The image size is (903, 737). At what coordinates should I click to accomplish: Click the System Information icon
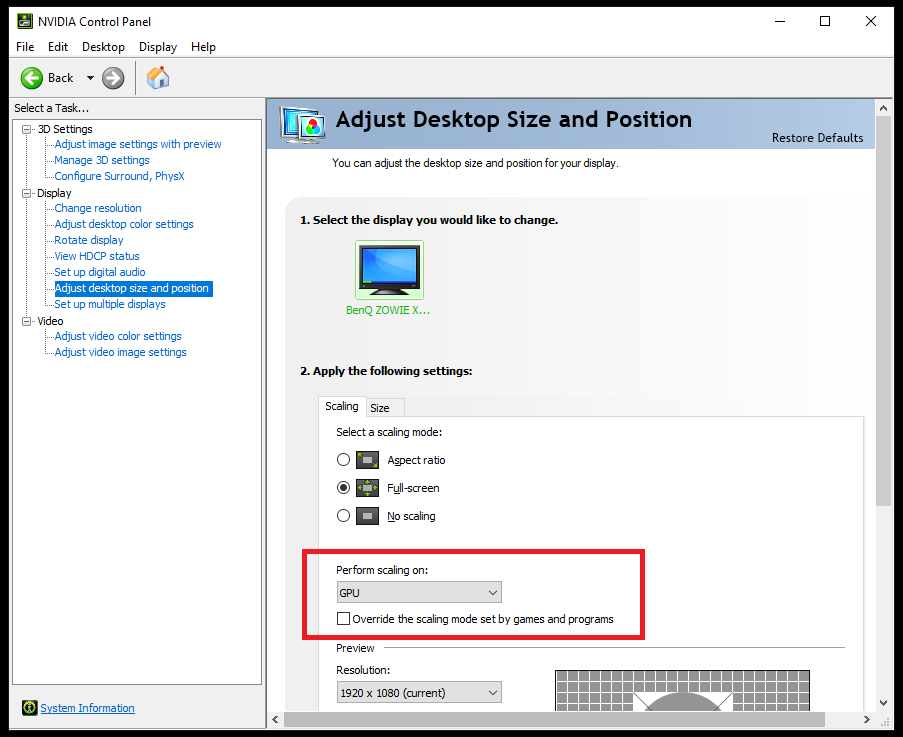click(30, 708)
